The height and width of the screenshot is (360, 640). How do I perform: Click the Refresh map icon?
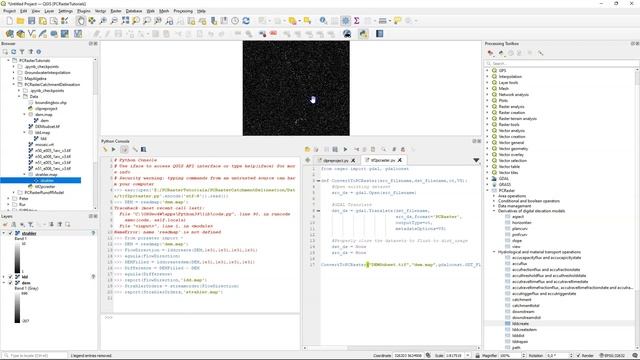(246, 21)
